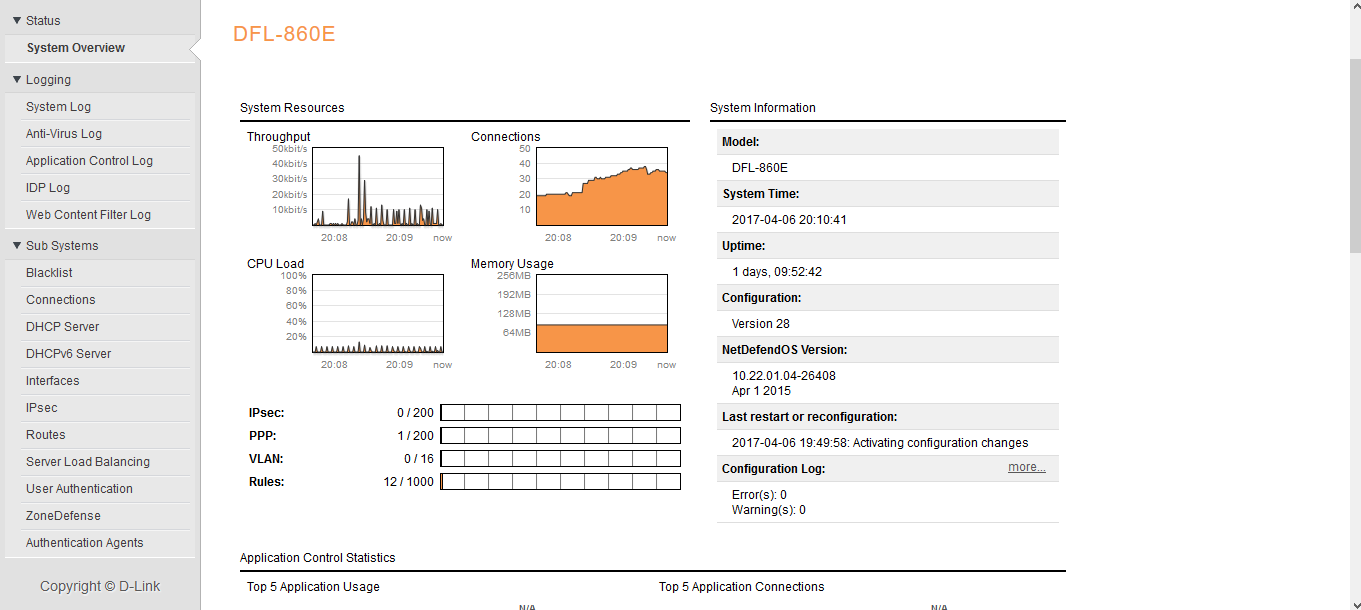The image size is (1361, 610).
Task: Click the Warning(s): 0 text
Action: [x=769, y=510]
